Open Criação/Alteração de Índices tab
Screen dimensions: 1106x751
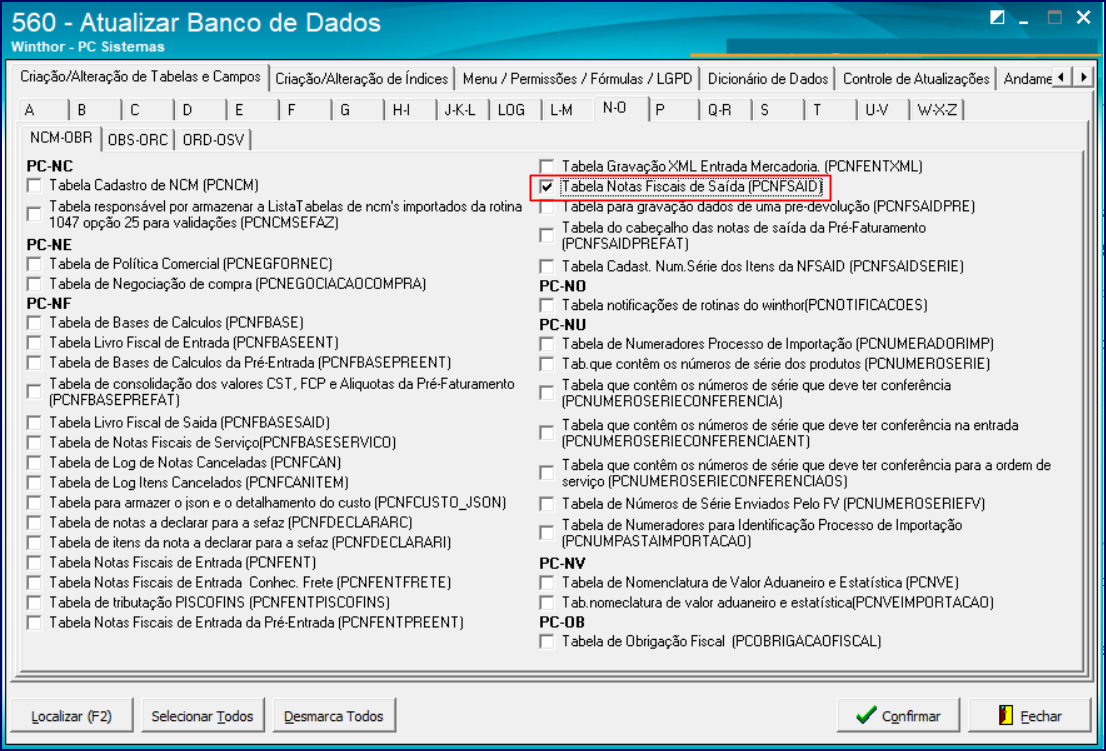click(362, 79)
